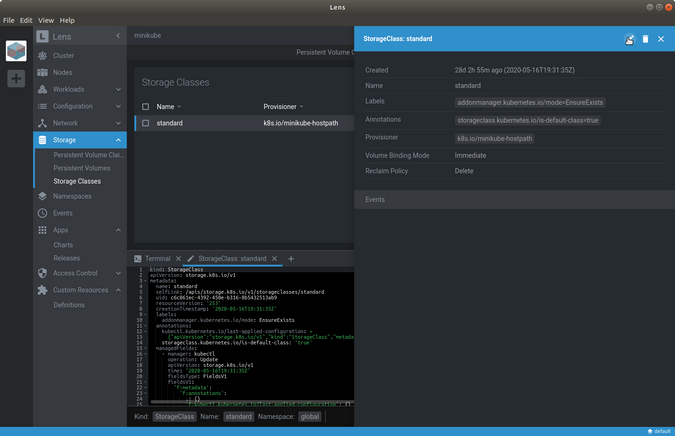Open the Namespaces page
The height and width of the screenshot is (436, 675).
74,197
